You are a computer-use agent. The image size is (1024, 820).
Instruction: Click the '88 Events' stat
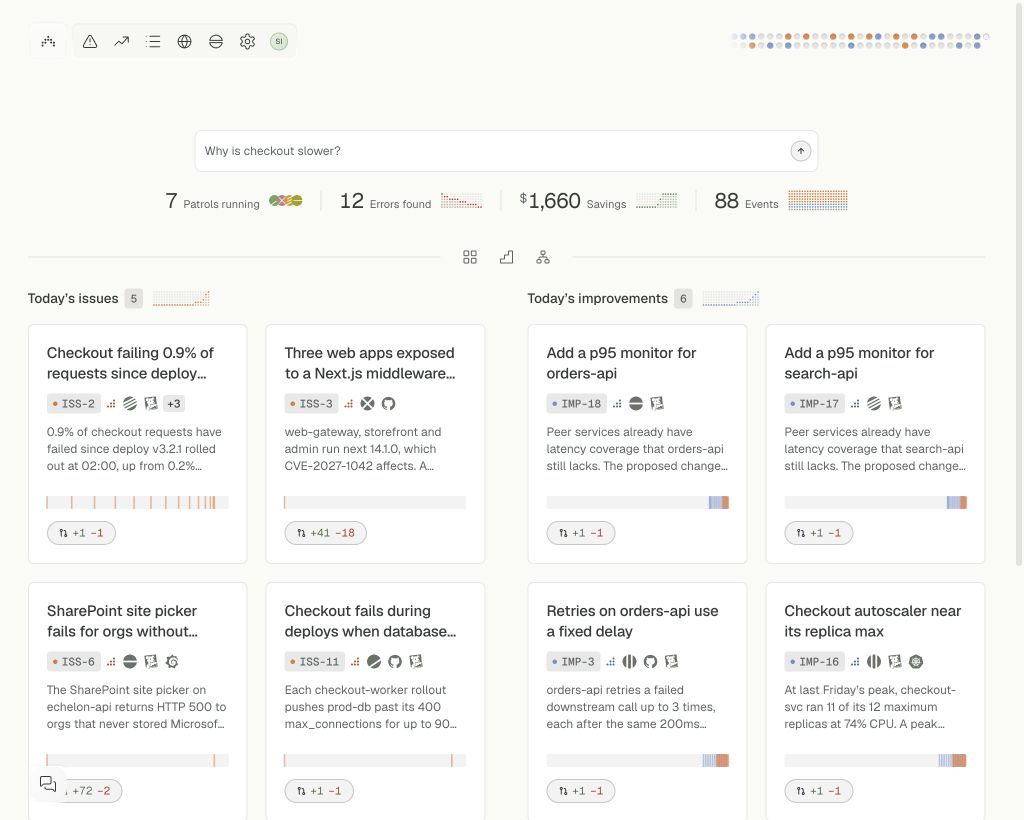(x=780, y=201)
